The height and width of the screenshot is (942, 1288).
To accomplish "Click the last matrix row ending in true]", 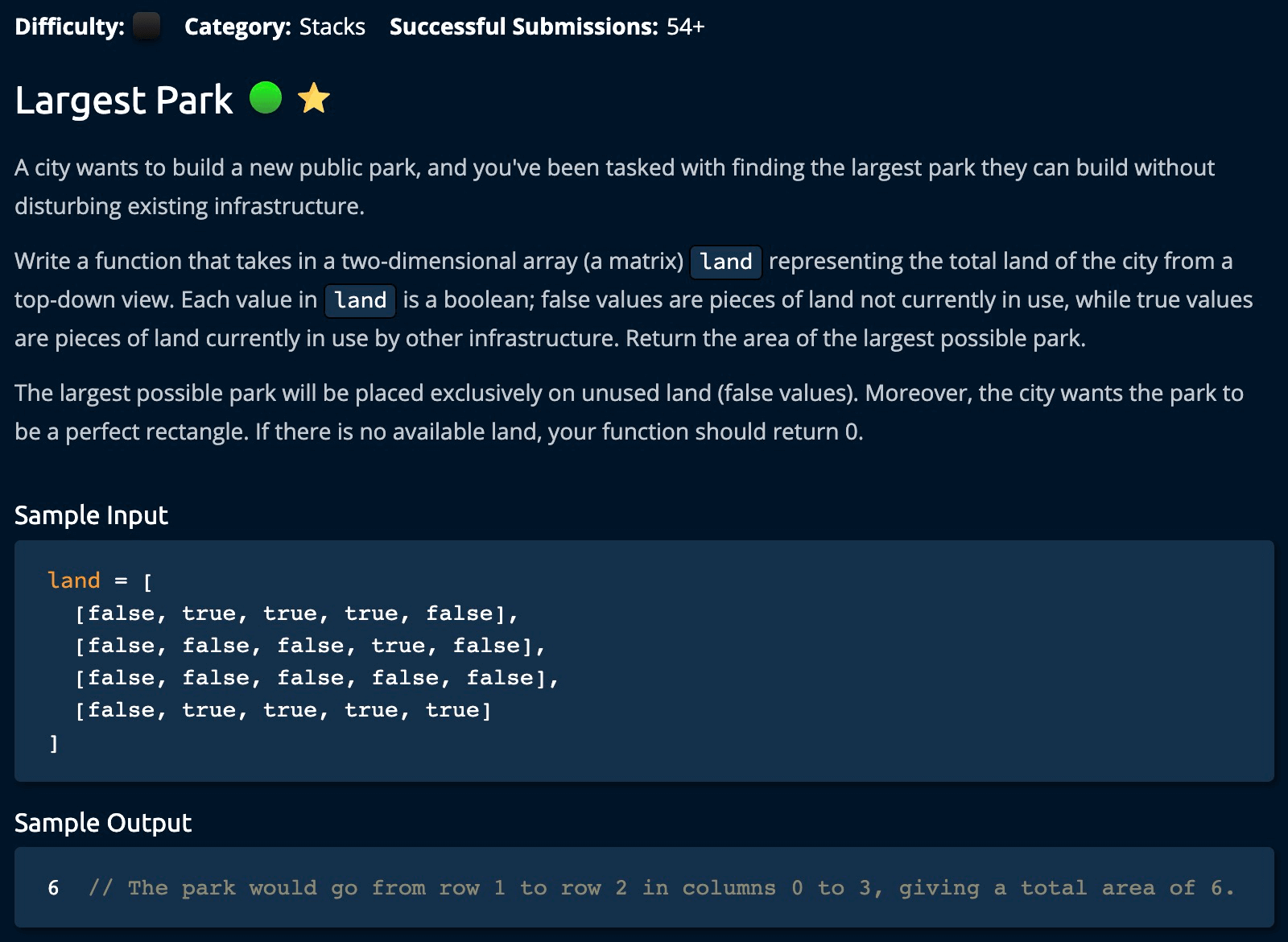I will tap(283, 710).
